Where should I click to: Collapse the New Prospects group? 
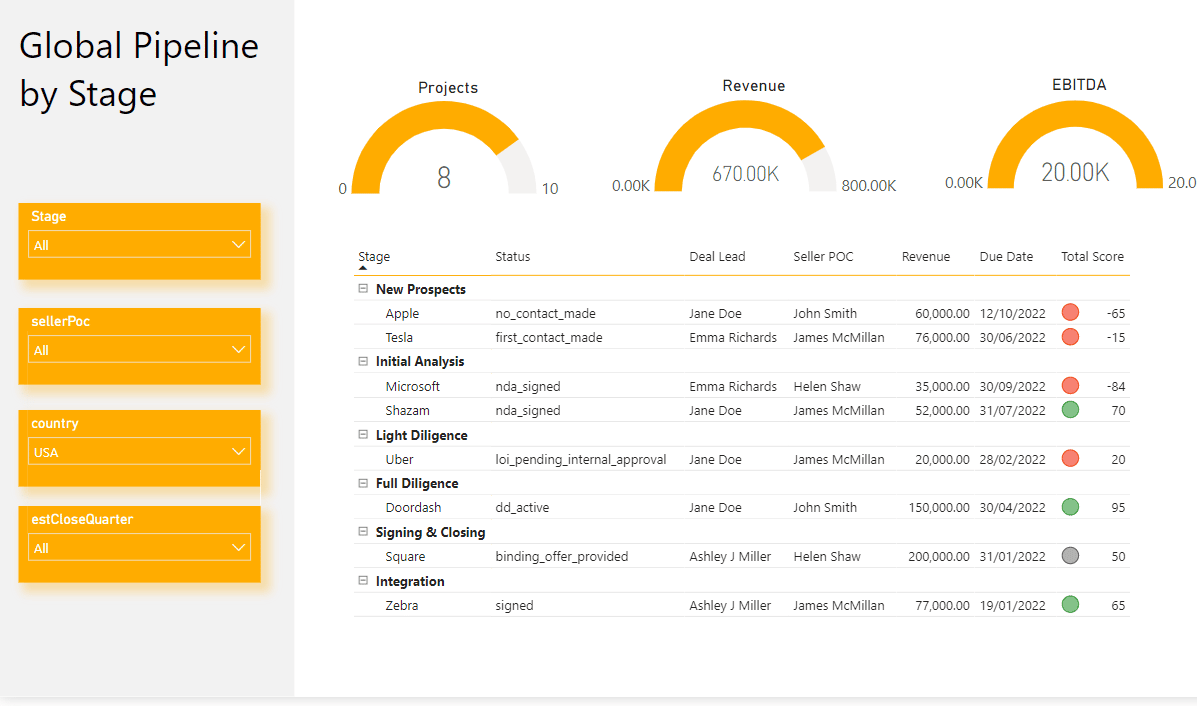click(x=363, y=289)
